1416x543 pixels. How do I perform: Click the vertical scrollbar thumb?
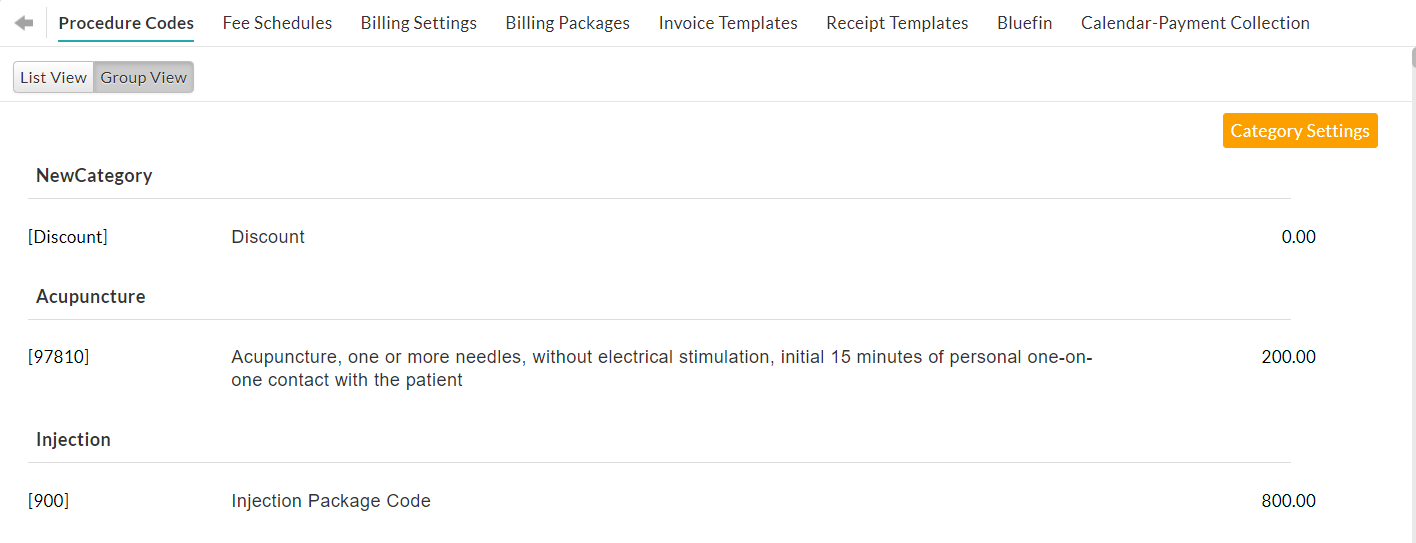[x=1412, y=55]
